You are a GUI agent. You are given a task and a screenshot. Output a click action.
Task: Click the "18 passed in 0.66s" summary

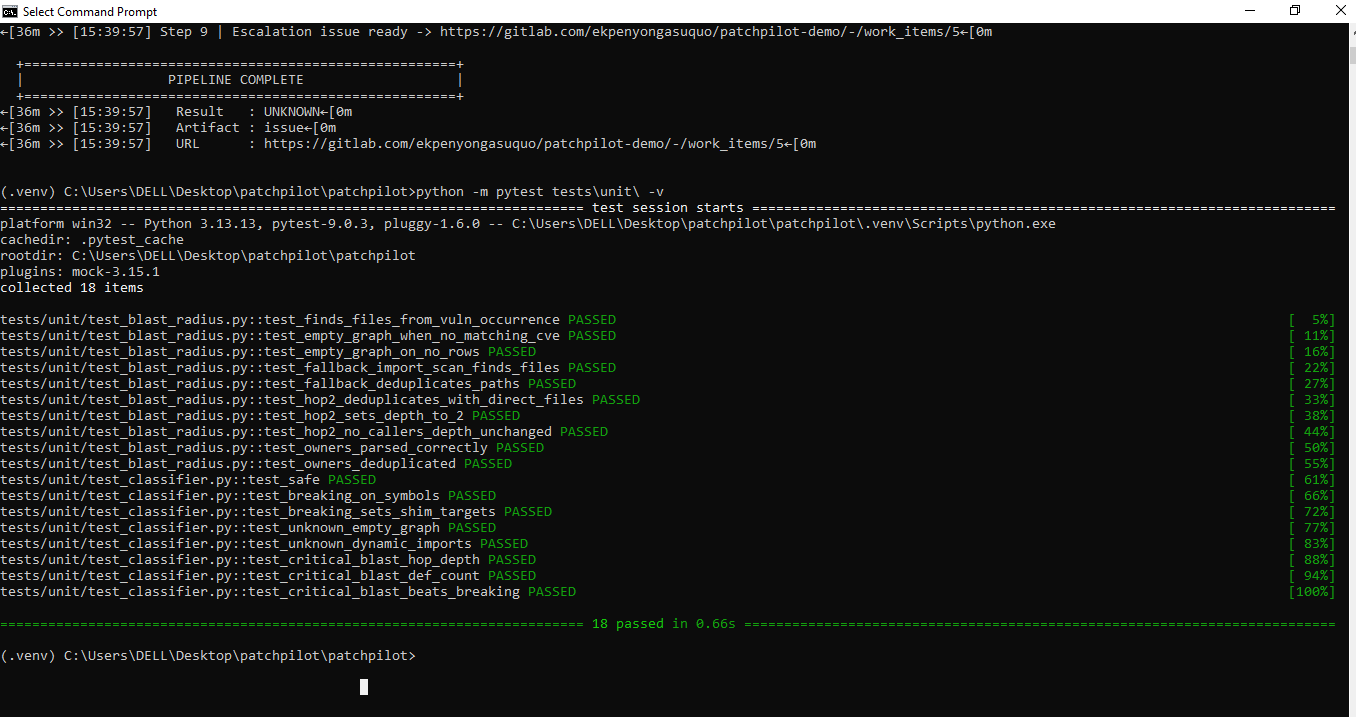pyautogui.click(x=664, y=624)
